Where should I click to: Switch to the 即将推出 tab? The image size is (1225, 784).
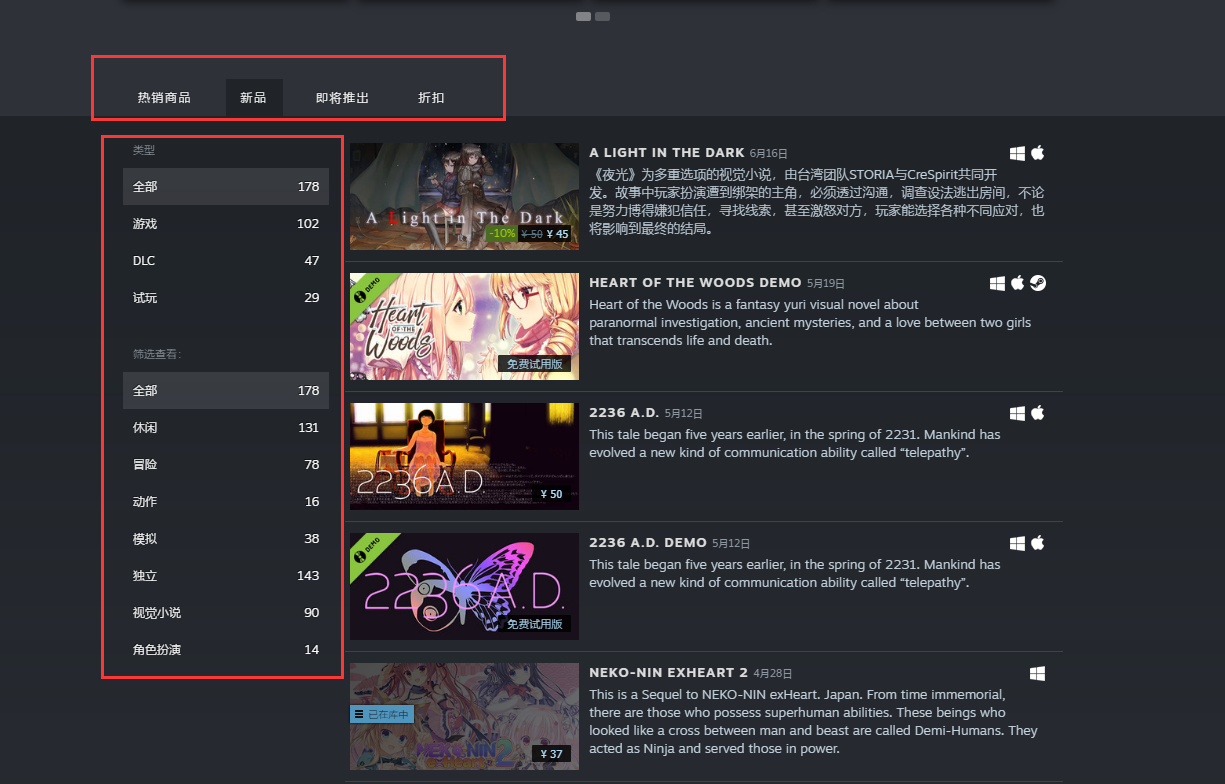coord(343,98)
